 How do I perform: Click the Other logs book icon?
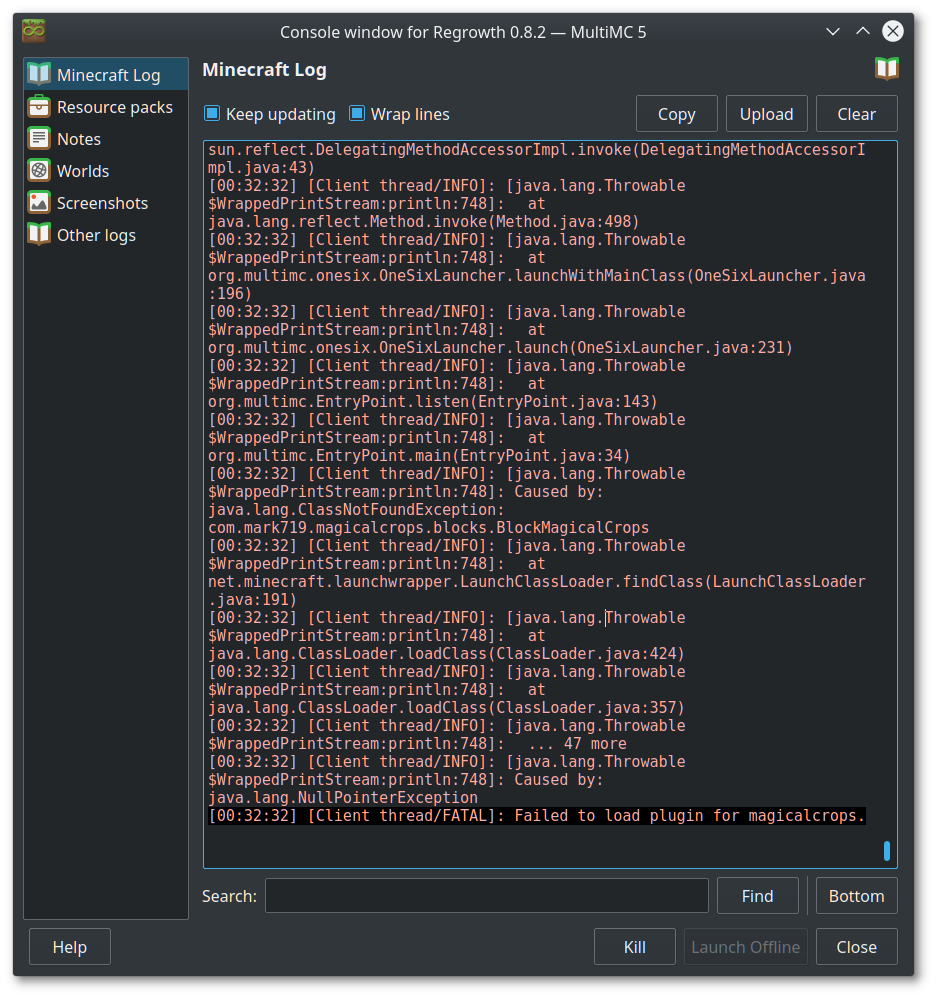click(x=39, y=234)
